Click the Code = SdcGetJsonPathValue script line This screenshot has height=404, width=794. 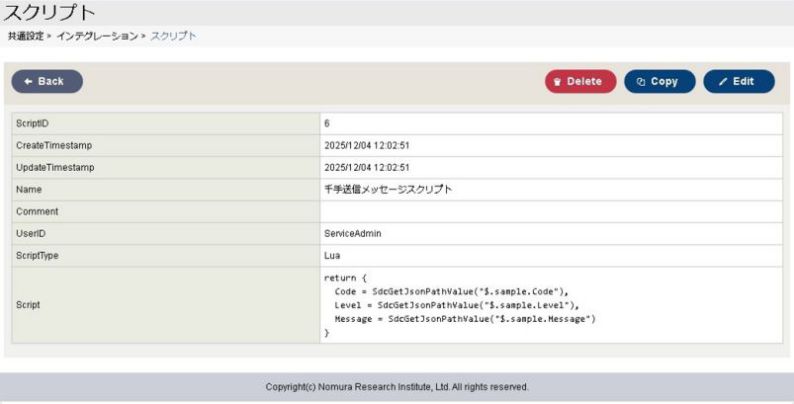(452, 292)
